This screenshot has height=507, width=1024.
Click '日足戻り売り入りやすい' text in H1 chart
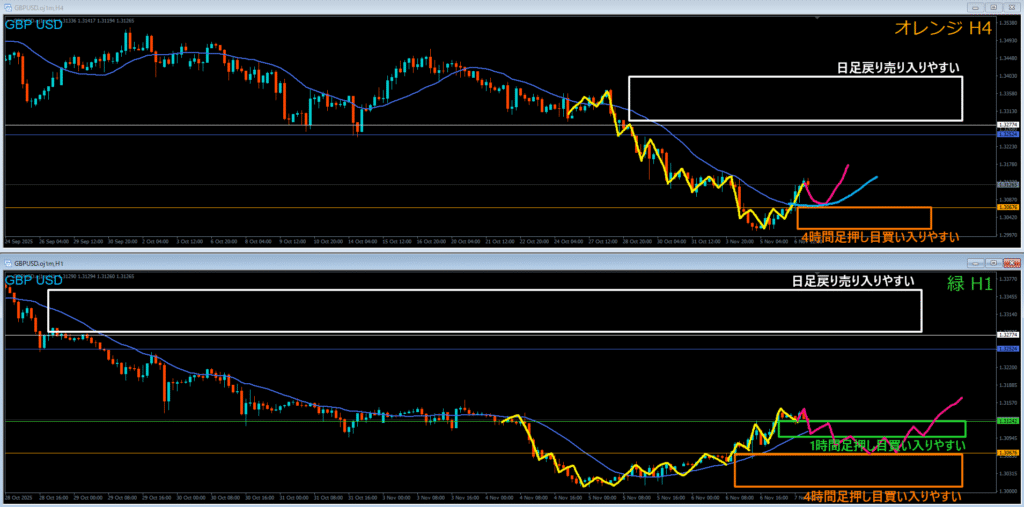(x=852, y=281)
